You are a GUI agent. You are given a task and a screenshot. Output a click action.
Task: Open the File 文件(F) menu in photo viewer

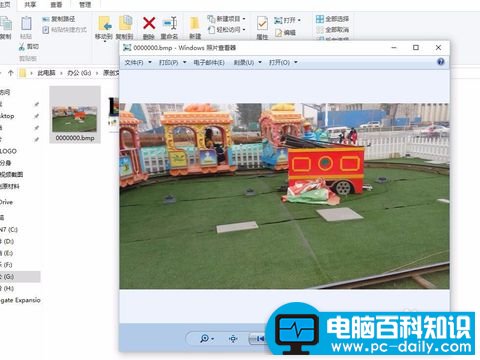point(138,62)
